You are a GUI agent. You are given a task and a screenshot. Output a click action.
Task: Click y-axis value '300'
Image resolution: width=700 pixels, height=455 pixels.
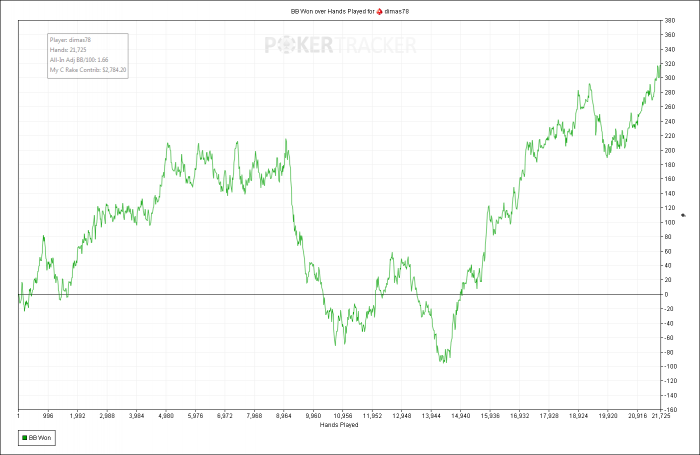pos(670,78)
